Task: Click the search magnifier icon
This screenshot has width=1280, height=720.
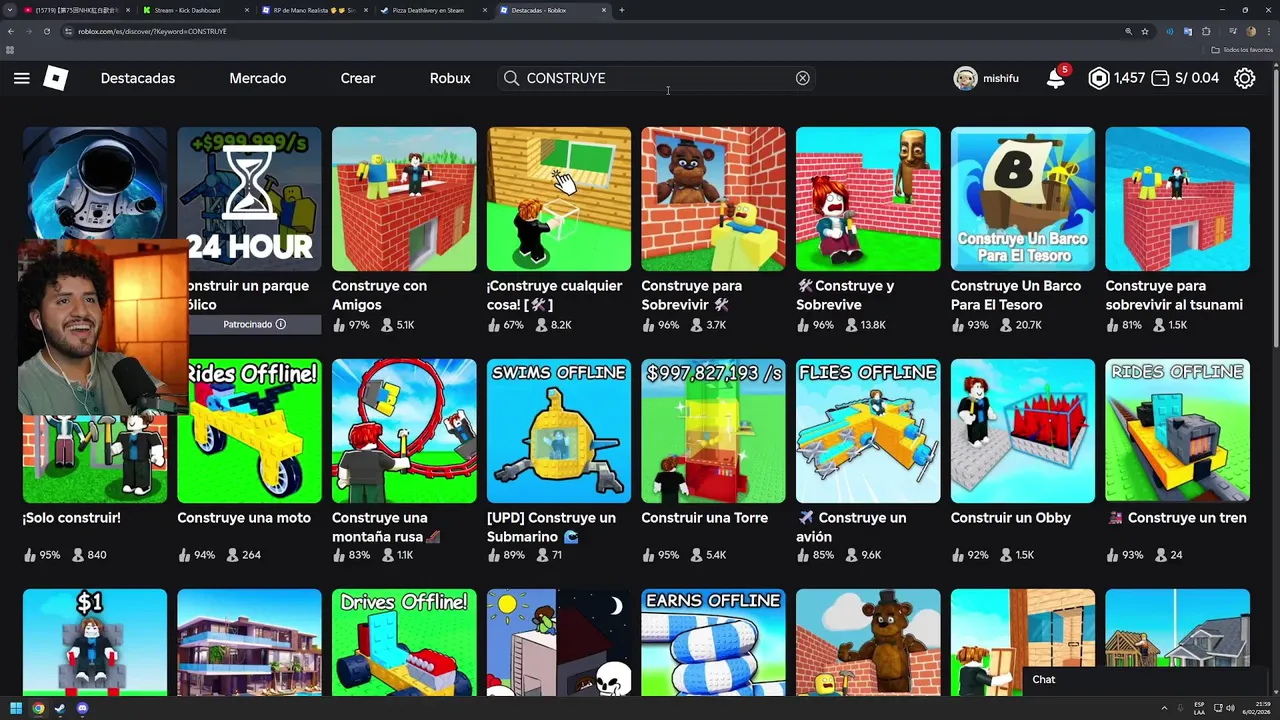Action: pos(511,78)
